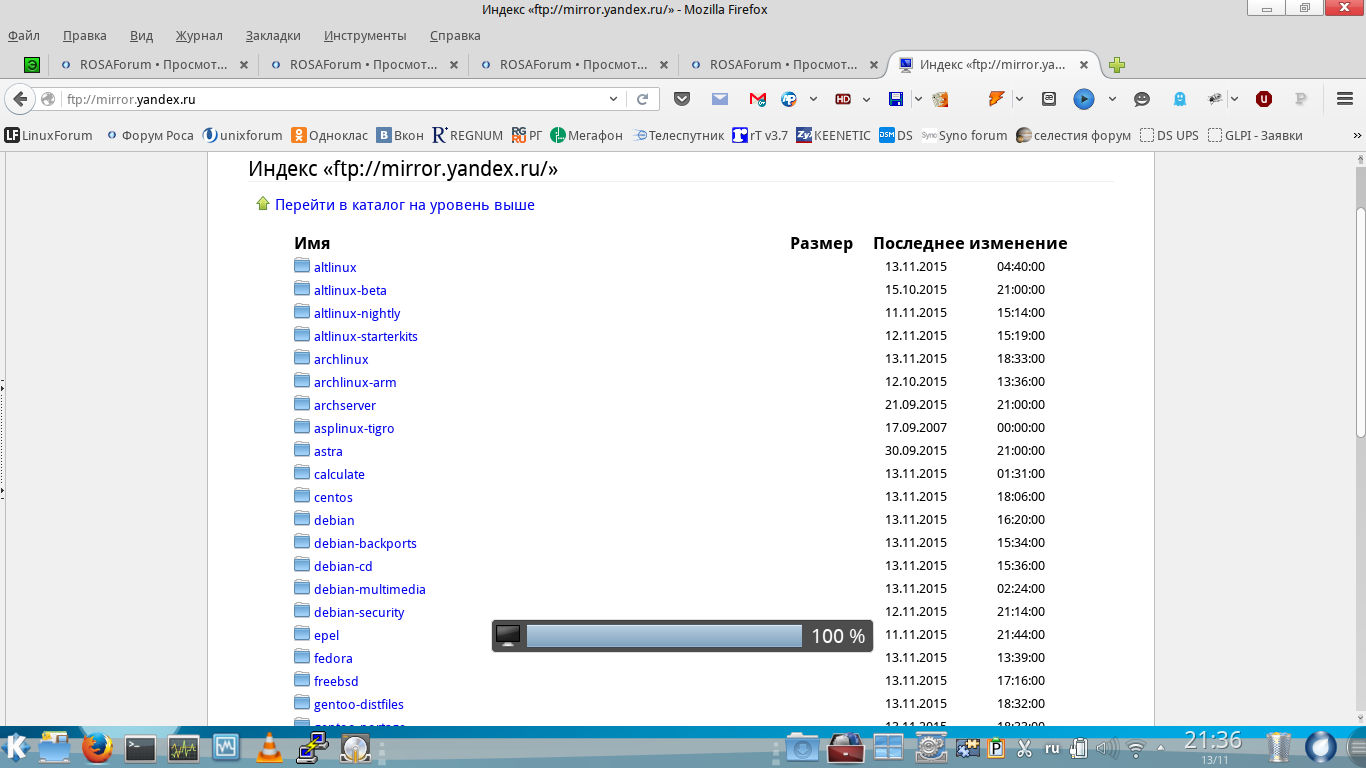Launch Firefox from the taskbar
This screenshot has width=1366, height=768.
(x=97, y=747)
